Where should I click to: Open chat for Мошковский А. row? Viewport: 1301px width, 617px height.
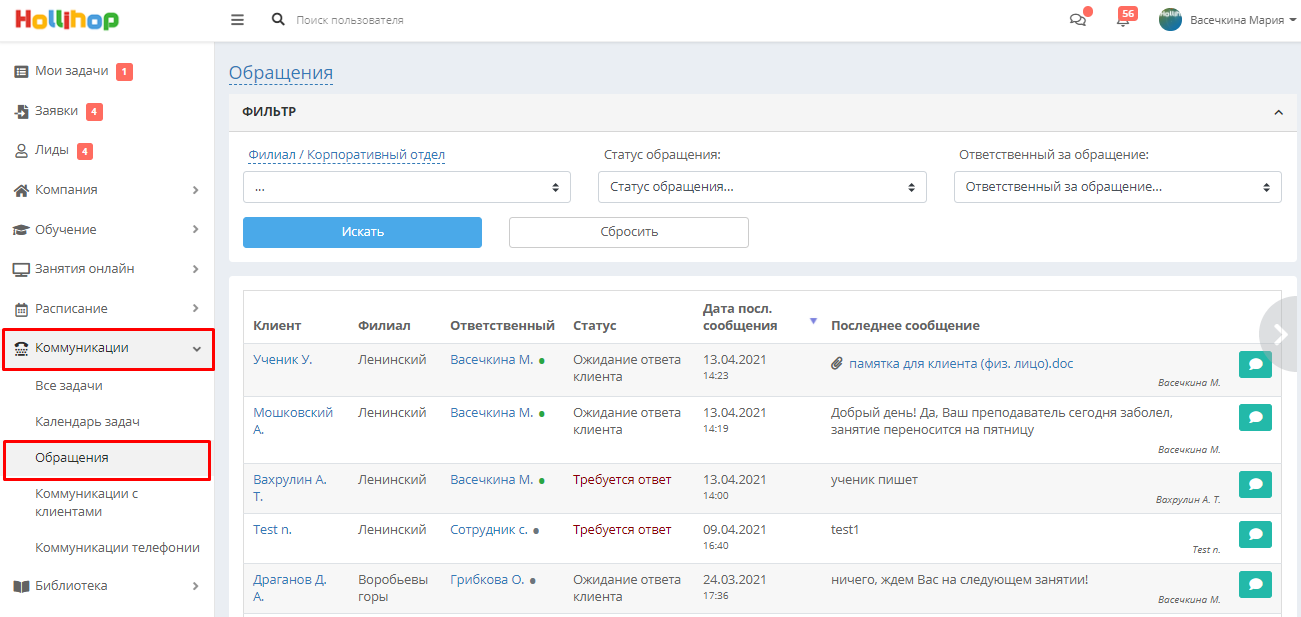point(1255,417)
